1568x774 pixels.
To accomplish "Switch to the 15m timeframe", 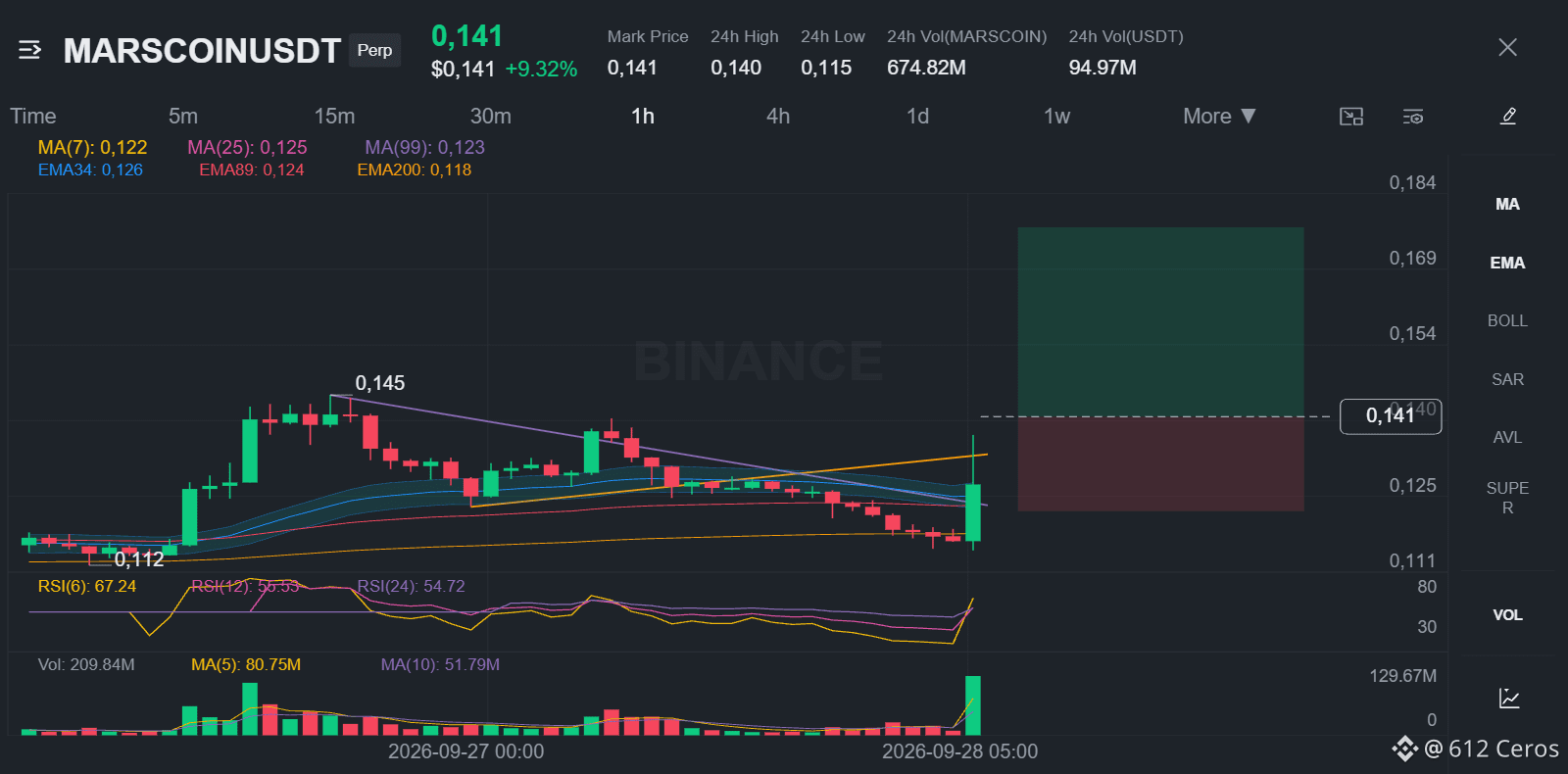I will (x=334, y=116).
